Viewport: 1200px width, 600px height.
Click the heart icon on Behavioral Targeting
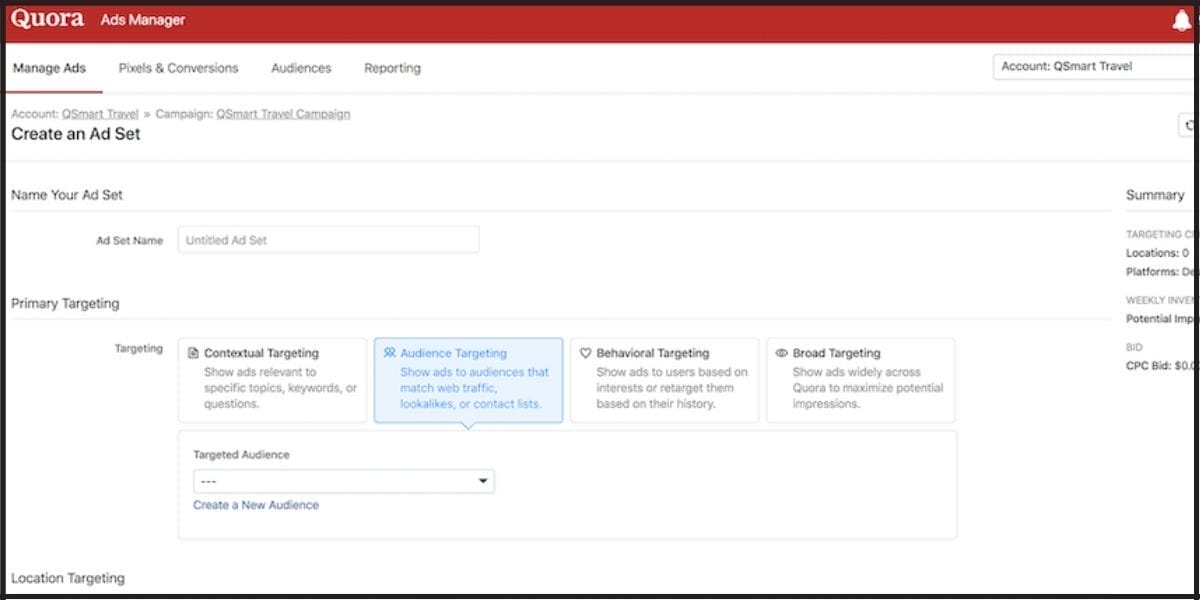pos(584,351)
